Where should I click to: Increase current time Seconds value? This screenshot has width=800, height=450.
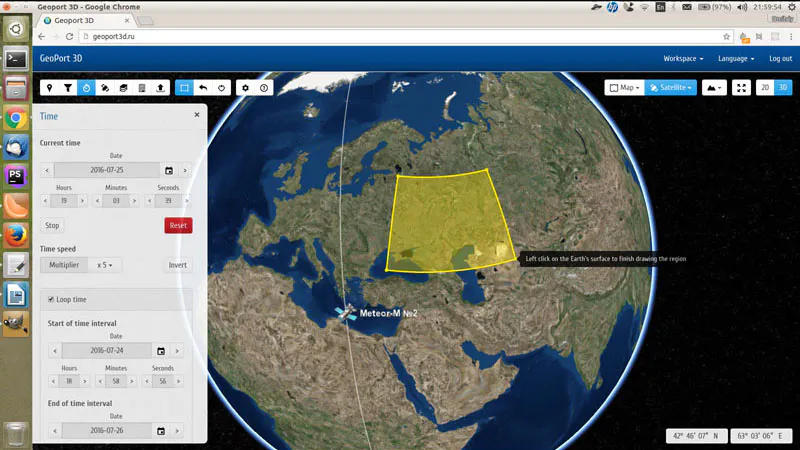(x=187, y=201)
